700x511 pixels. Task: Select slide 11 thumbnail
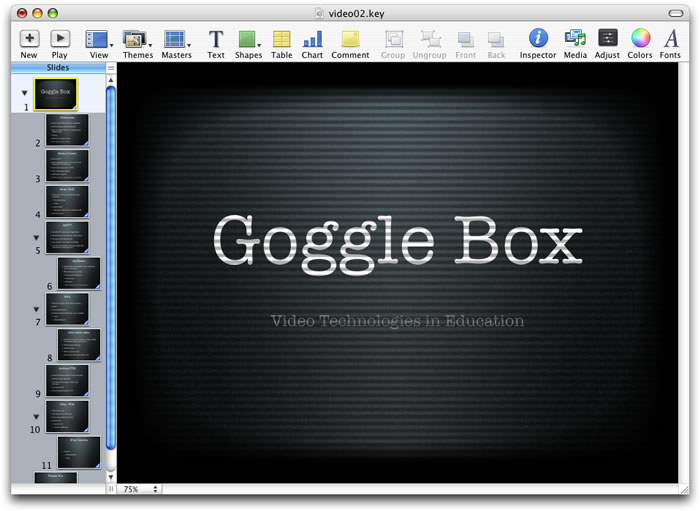pos(79,452)
